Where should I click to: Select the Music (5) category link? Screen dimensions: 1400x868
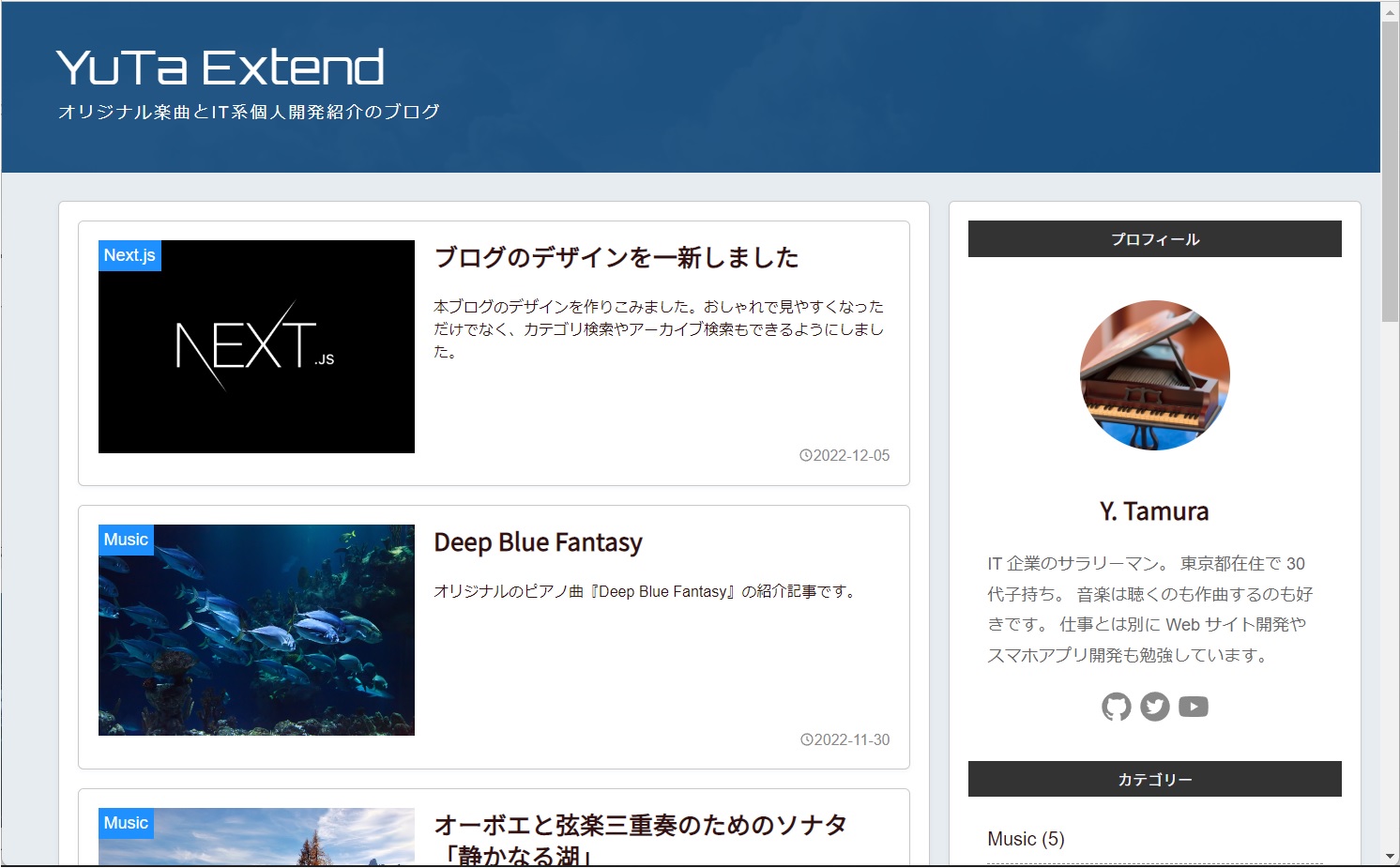point(1026,838)
